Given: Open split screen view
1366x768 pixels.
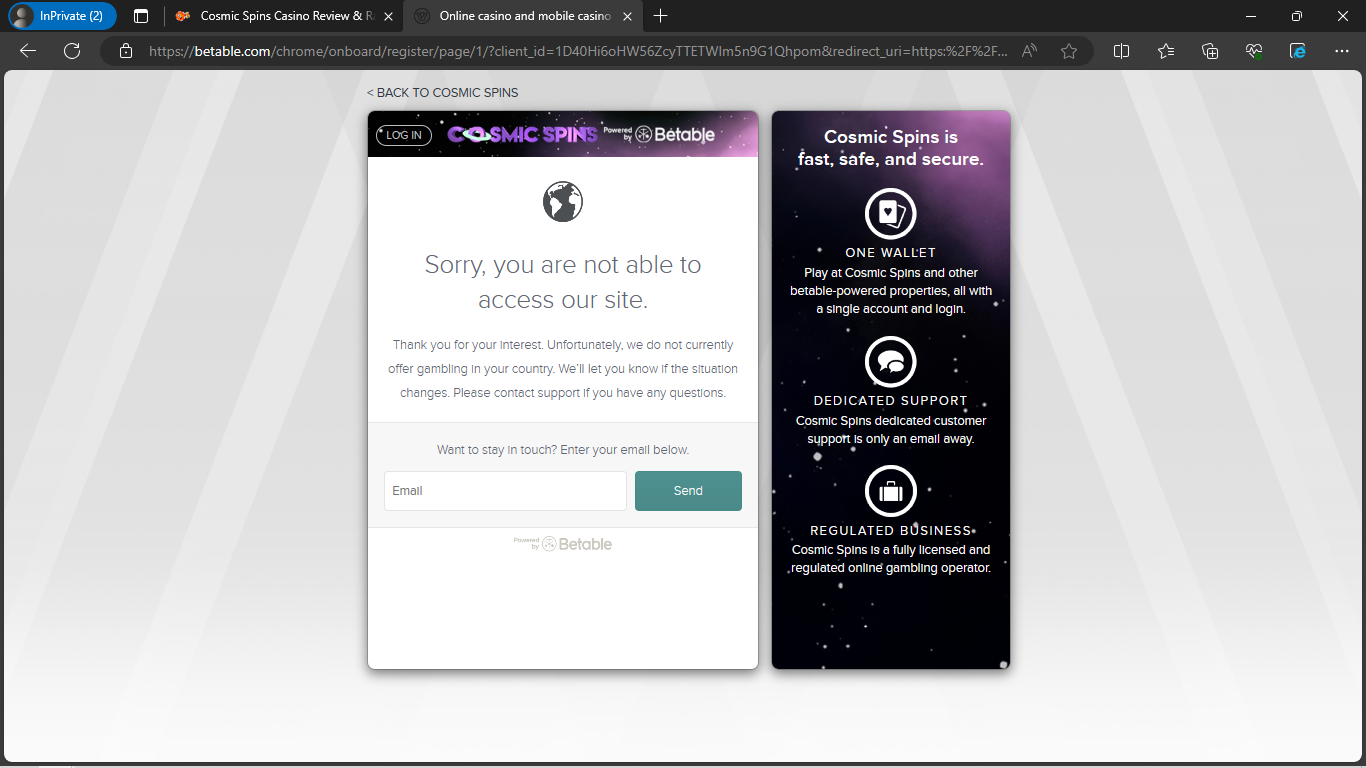Looking at the screenshot, I should click(x=1121, y=51).
